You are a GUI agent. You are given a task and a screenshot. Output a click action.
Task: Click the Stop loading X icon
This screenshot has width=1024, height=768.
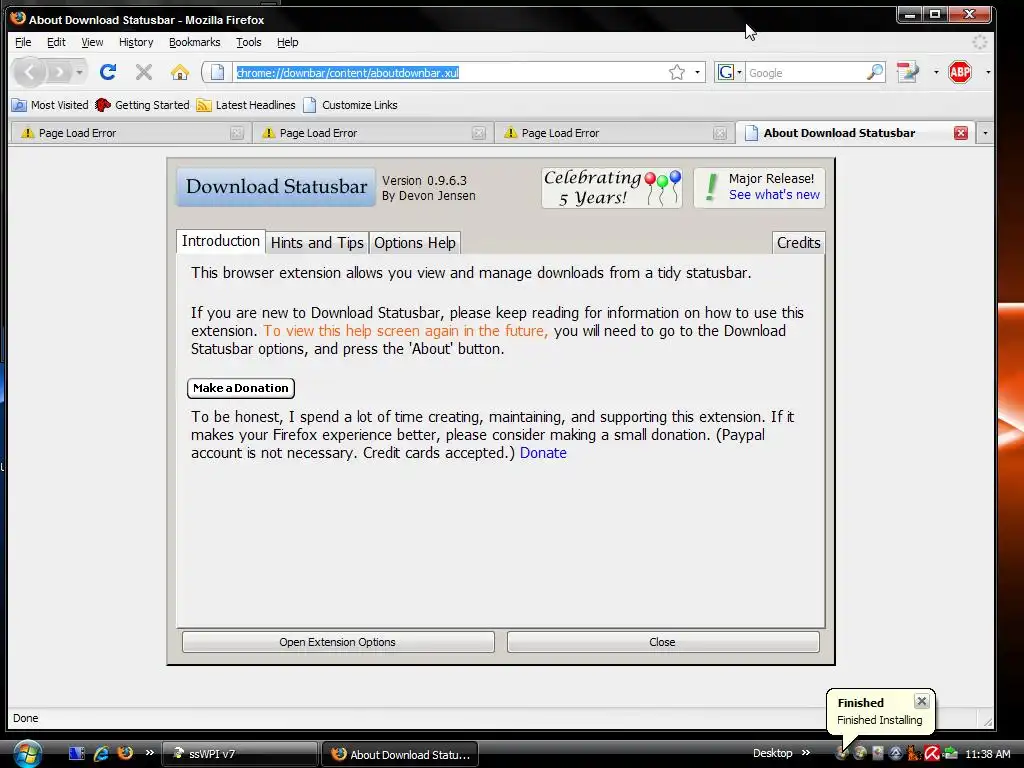click(144, 72)
